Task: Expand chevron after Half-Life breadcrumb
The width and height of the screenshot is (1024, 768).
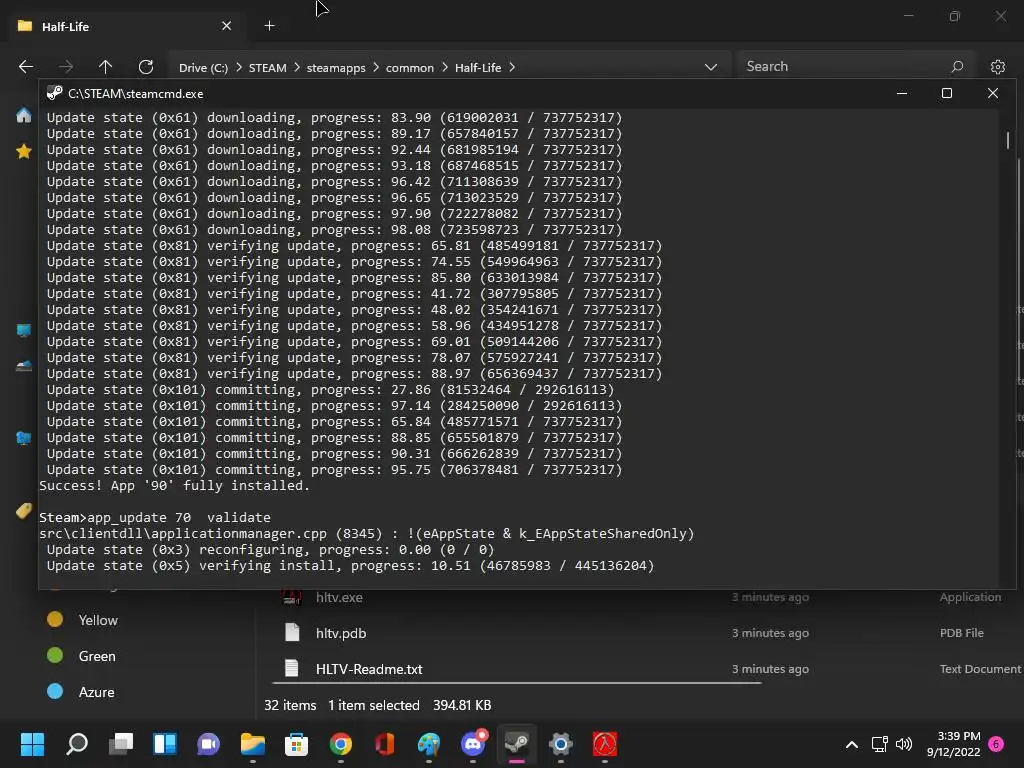Action: 512,67
